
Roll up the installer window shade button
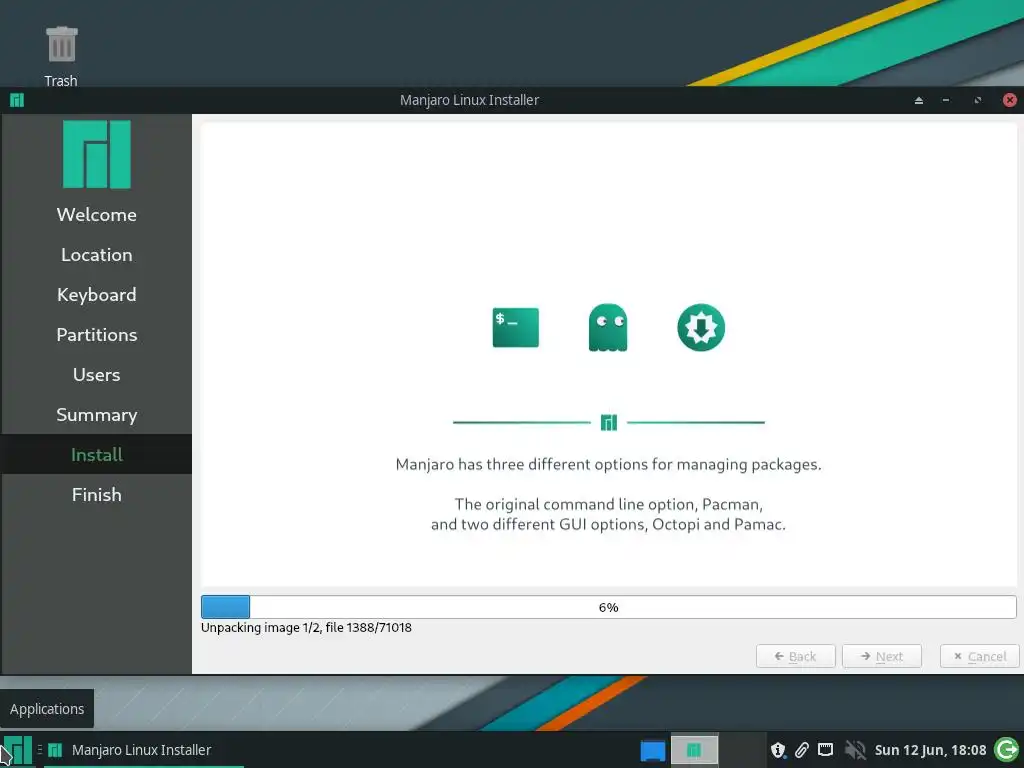coord(919,101)
